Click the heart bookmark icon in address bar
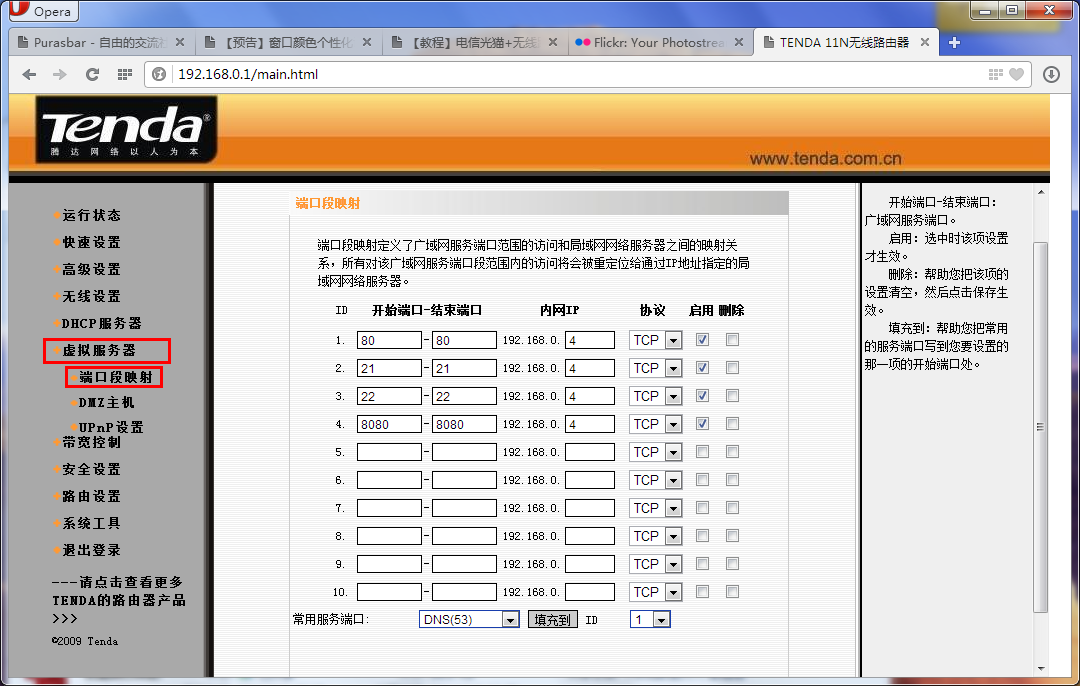The height and width of the screenshot is (686, 1080). click(x=1016, y=74)
